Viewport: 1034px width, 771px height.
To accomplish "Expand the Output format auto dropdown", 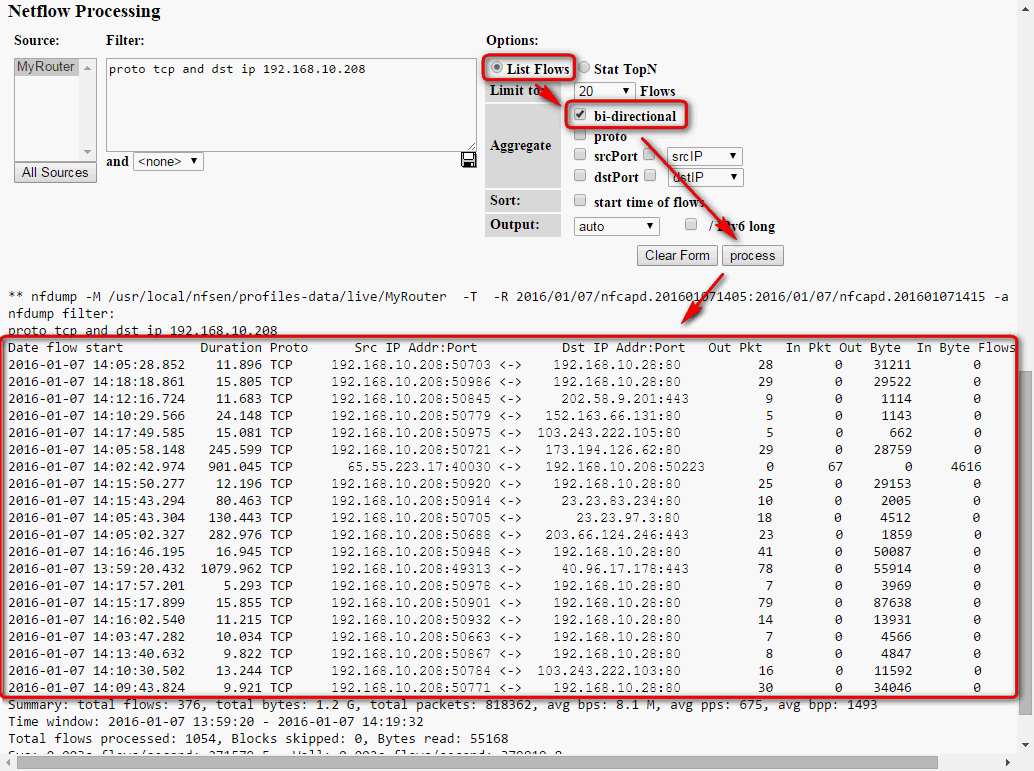I will (617, 226).
